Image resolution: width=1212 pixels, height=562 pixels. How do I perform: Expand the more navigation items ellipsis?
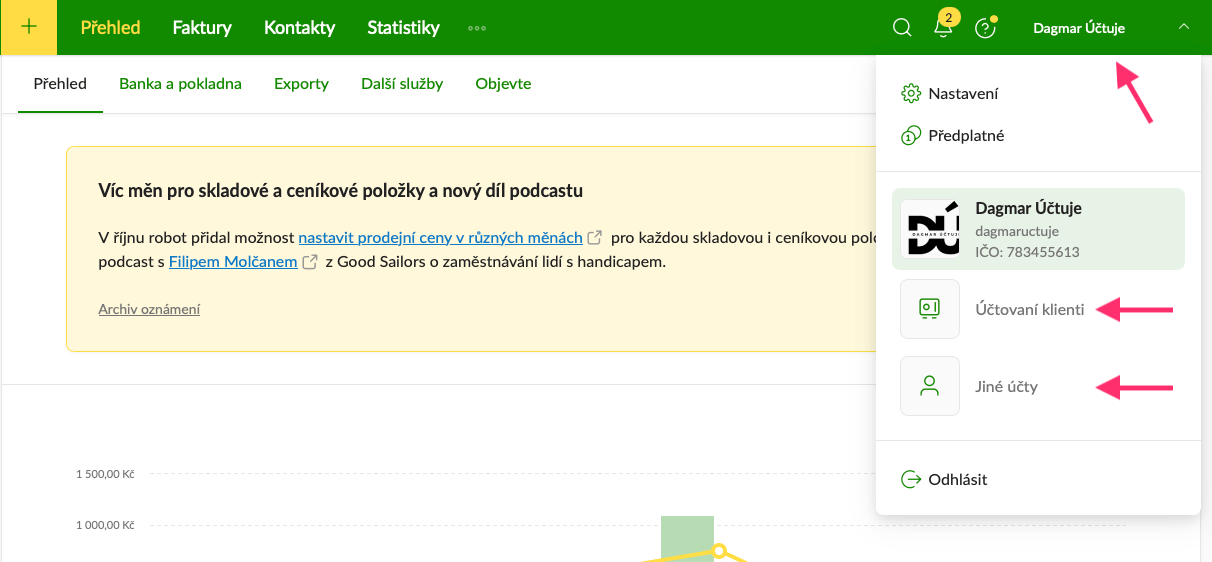tap(478, 28)
